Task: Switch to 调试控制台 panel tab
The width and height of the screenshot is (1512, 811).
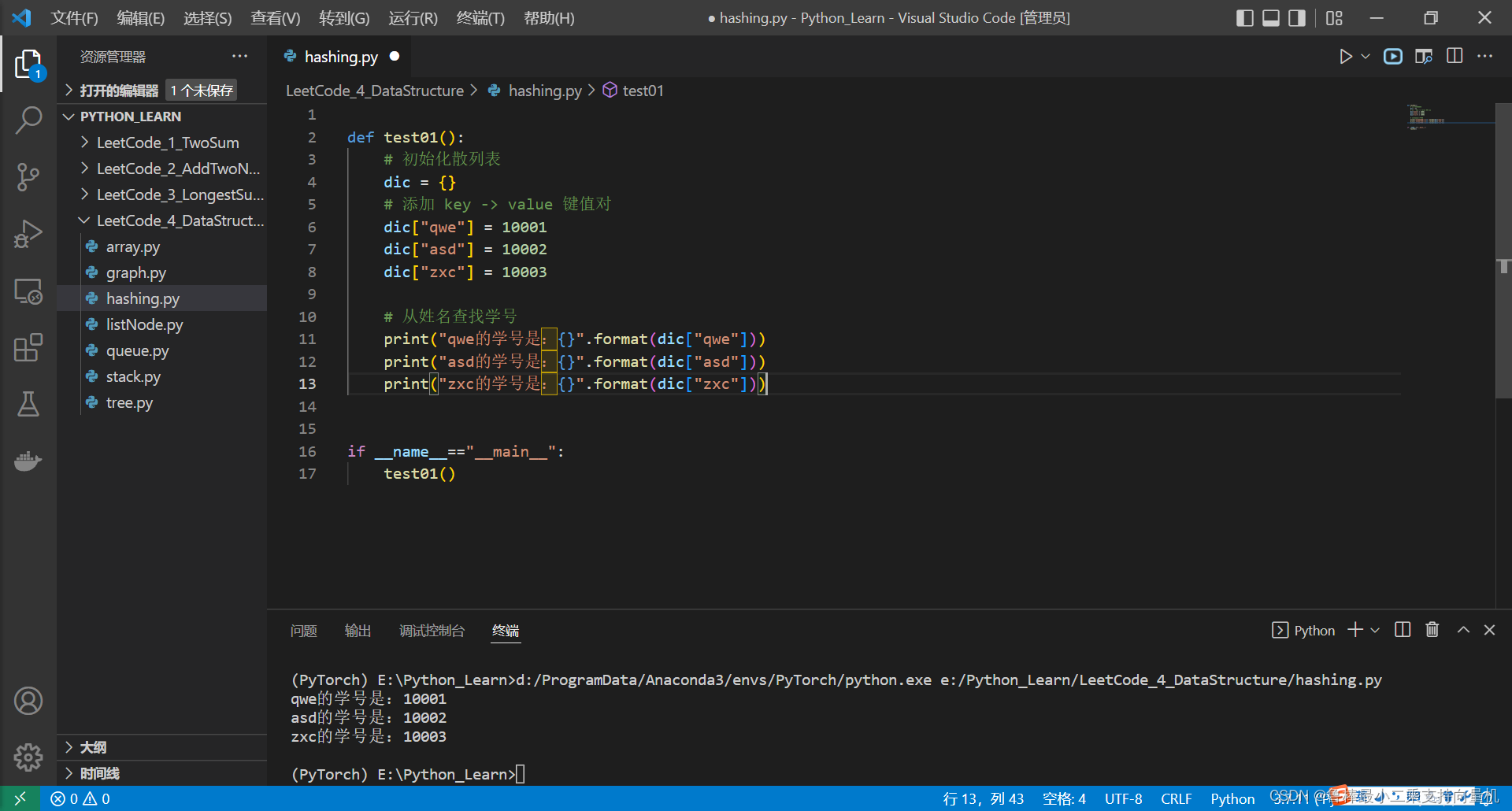Action: click(x=432, y=631)
